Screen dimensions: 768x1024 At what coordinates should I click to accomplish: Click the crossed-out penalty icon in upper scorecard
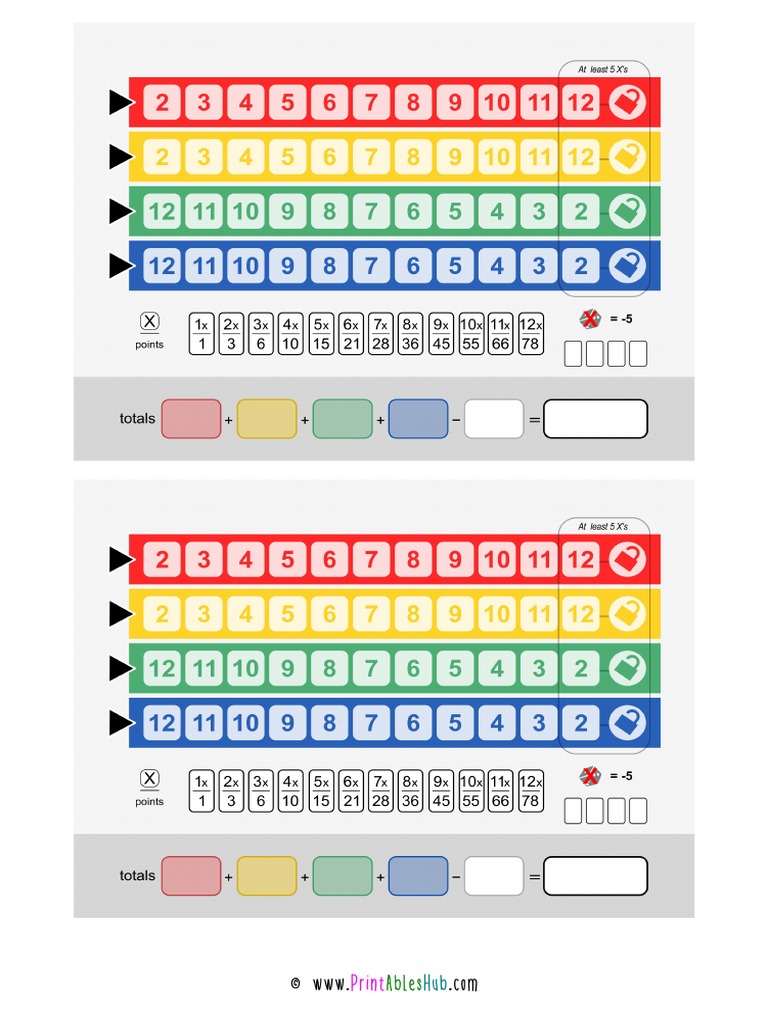point(592,320)
